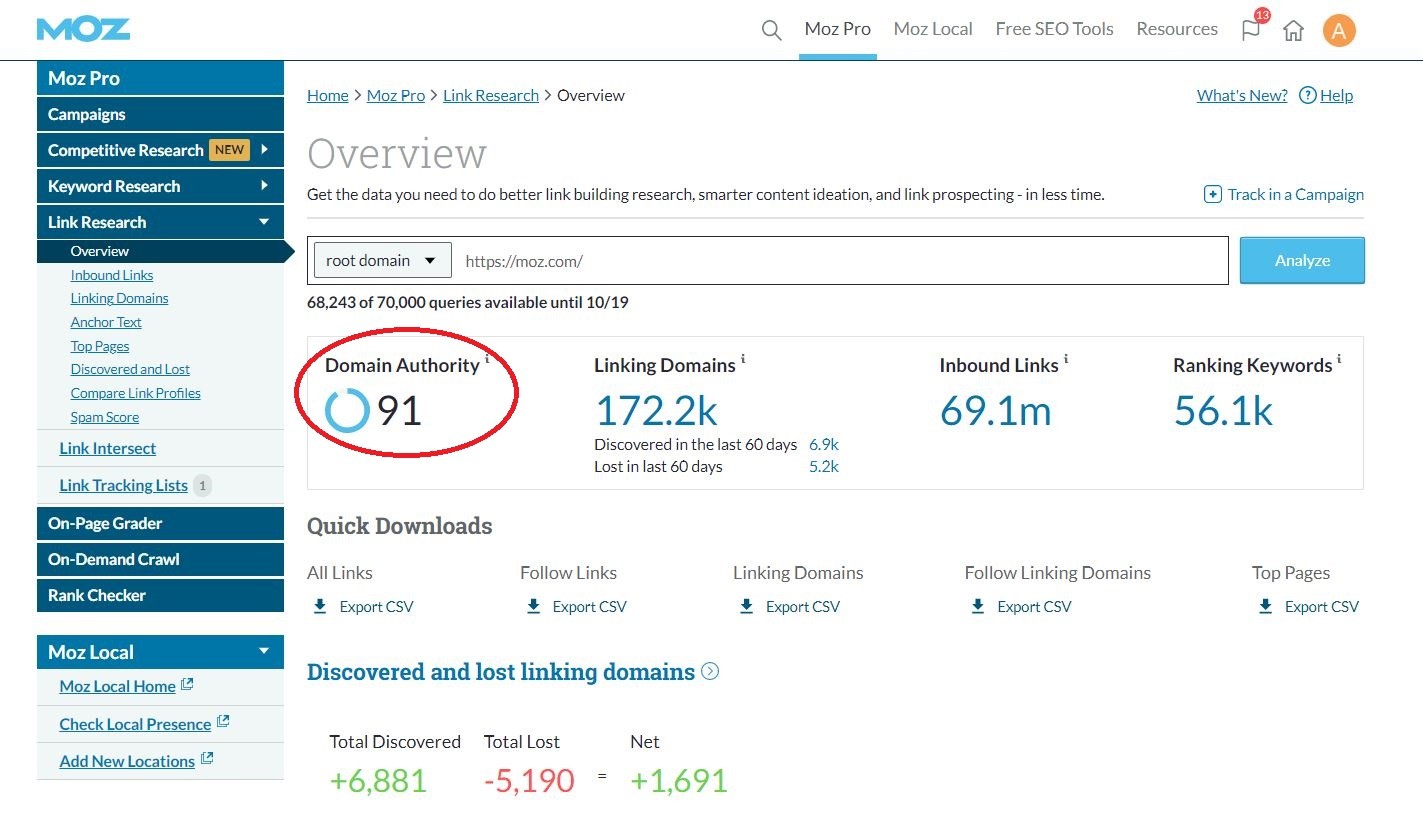The image size is (1423, 820).
Task: Collapse the Moz Local section arrow
Action: point(264,651)
